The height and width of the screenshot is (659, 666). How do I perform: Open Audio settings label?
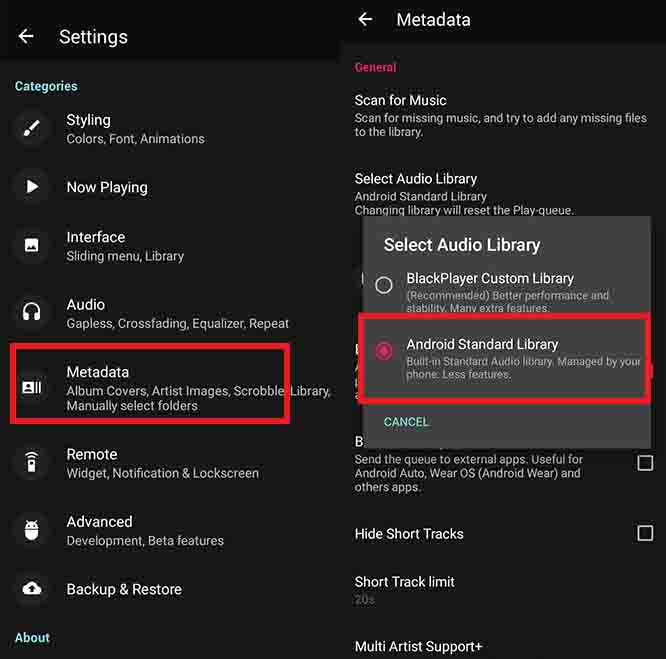[85, 304]
